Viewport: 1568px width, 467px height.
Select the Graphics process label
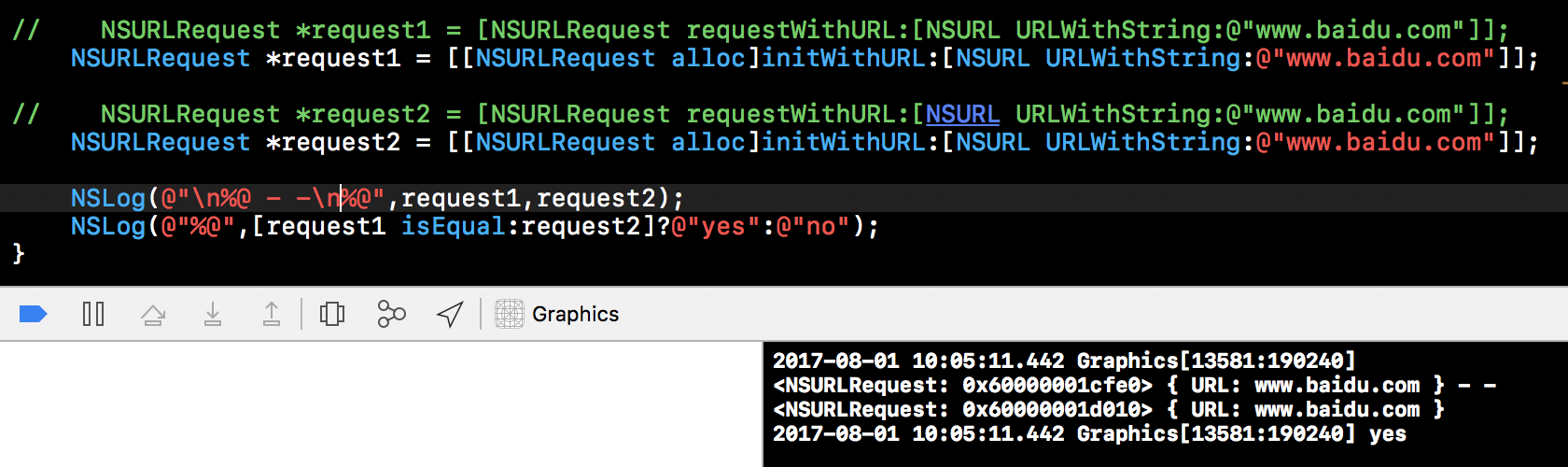pyautogui.click(x=575, y=314)
